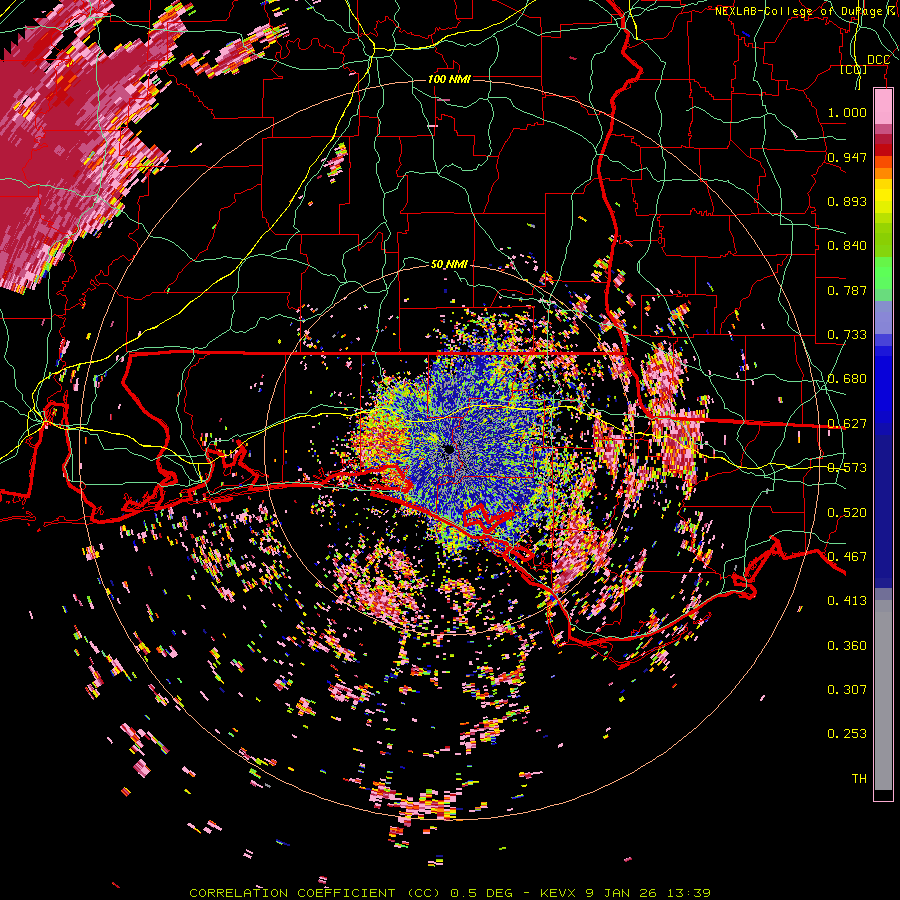Click the 0.413 legend value

coord(847,601)
